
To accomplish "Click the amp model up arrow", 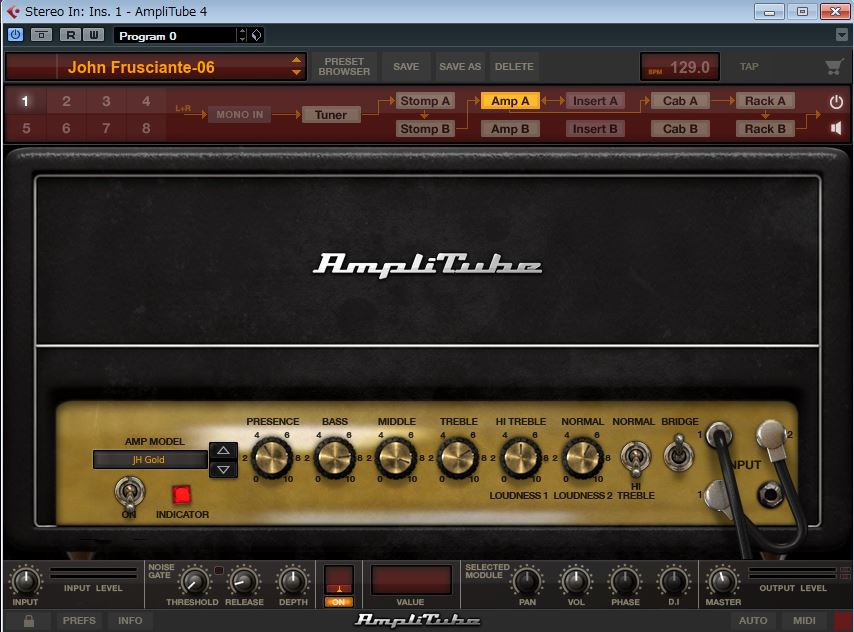I will [223, 451].
